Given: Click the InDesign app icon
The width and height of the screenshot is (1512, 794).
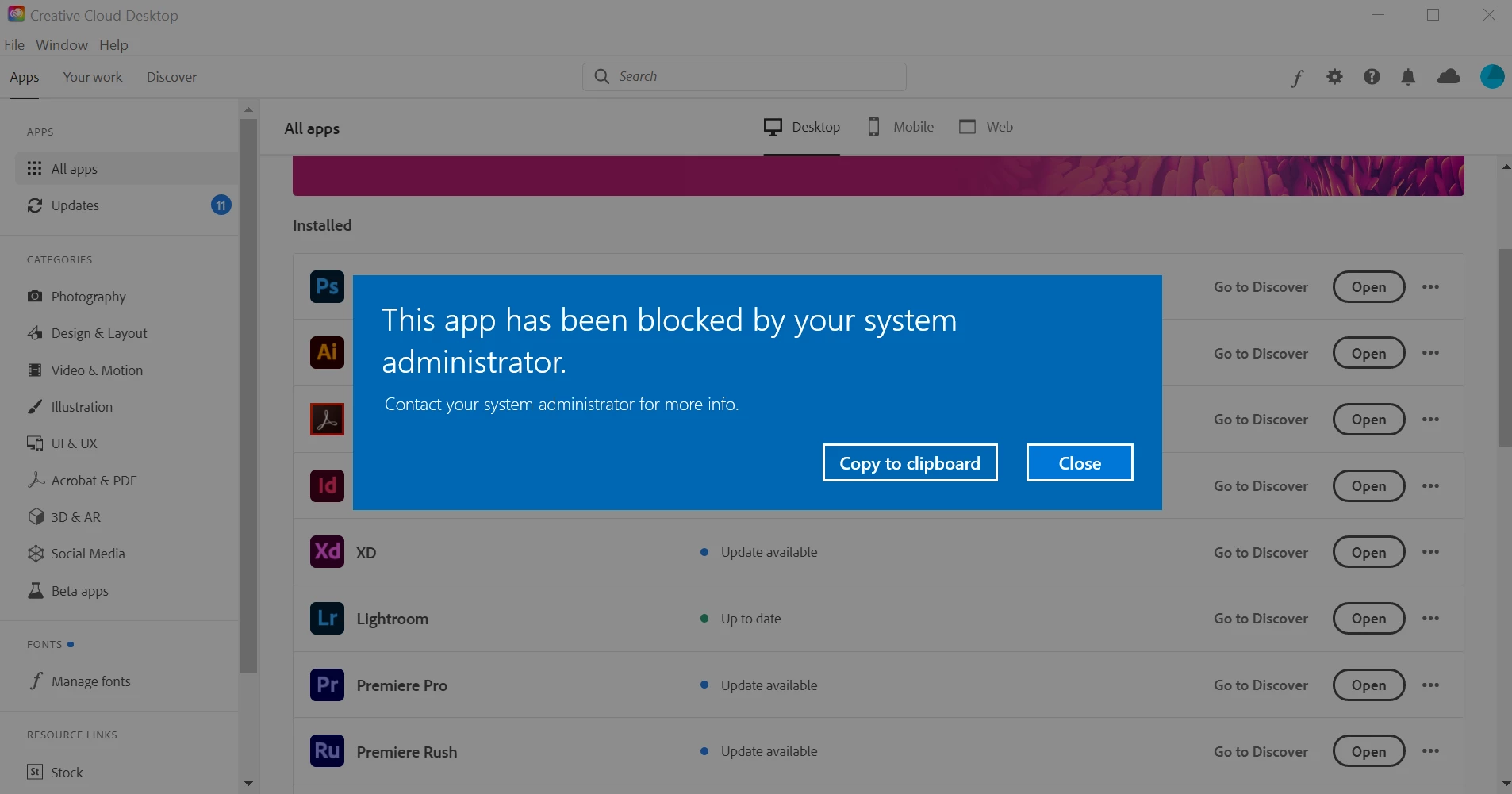Looking at the screenshot, I should tap(327, 485).
